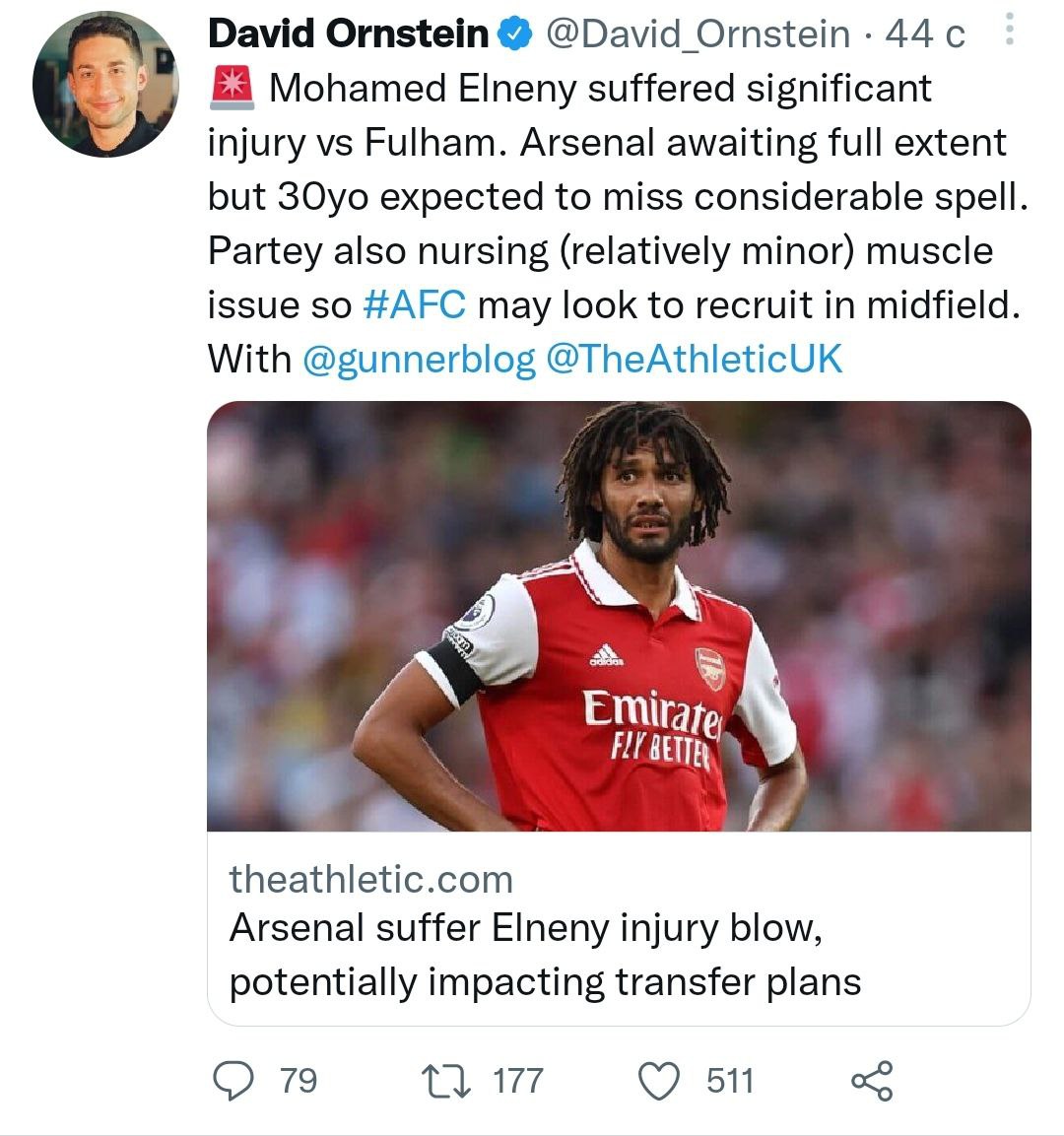1064x1136 pixels.
Task: Click the theathletic.com domain text
Action: pyautogui.click(x=371, y=879)
